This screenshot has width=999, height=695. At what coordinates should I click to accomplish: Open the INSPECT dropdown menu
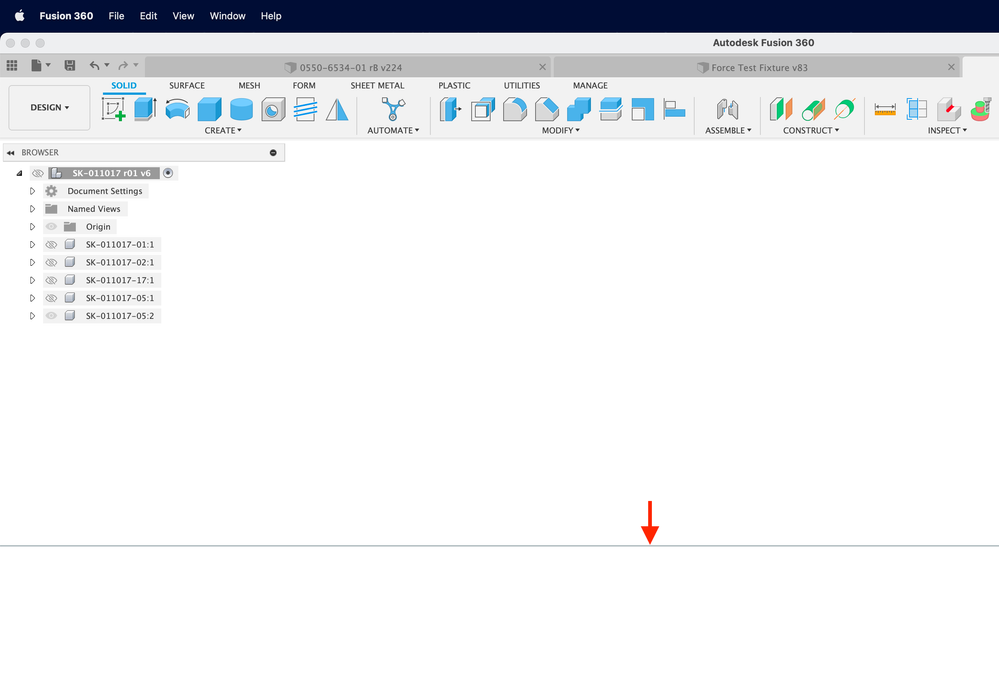pyautogui.click(x=947, y=131)
